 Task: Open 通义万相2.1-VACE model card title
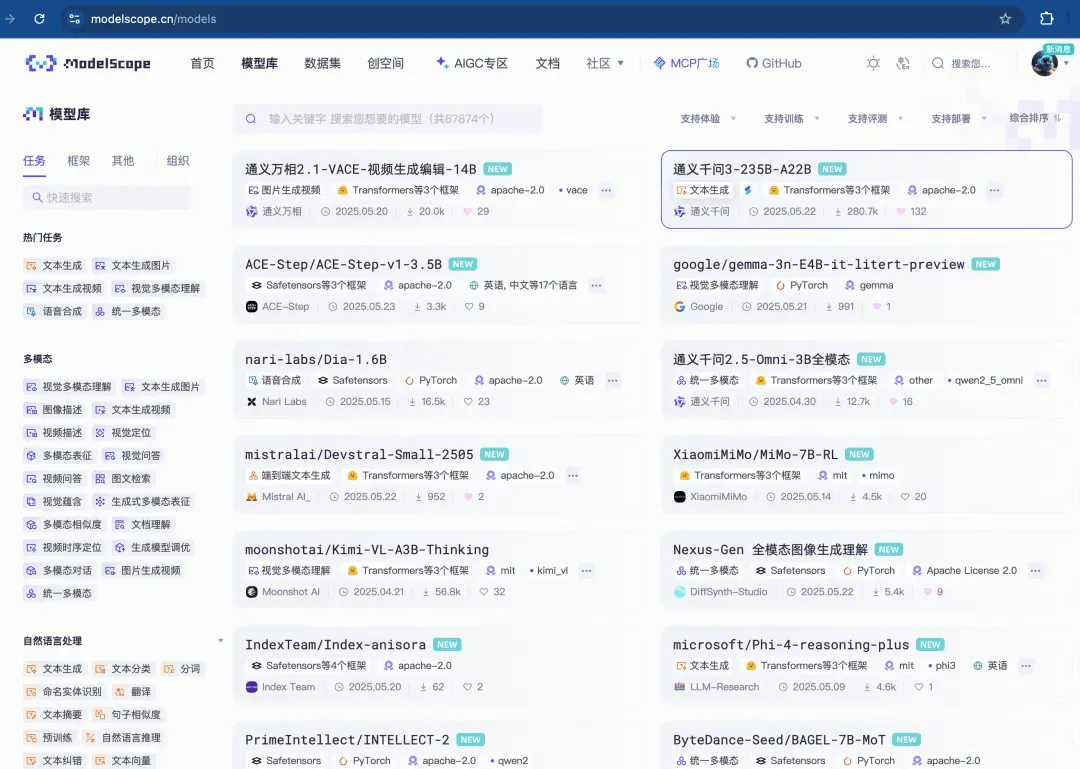[x=361, y=169]
